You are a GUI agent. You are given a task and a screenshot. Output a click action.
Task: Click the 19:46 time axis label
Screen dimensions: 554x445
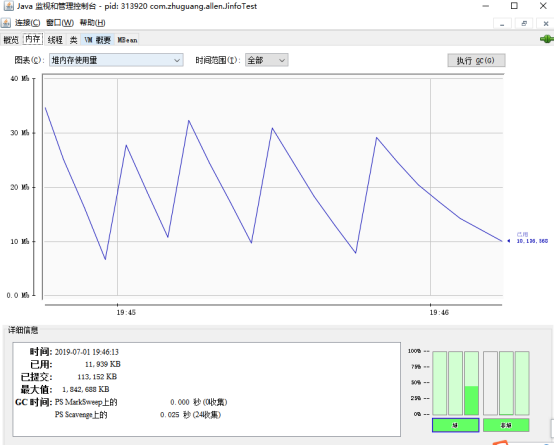[439, 312]
